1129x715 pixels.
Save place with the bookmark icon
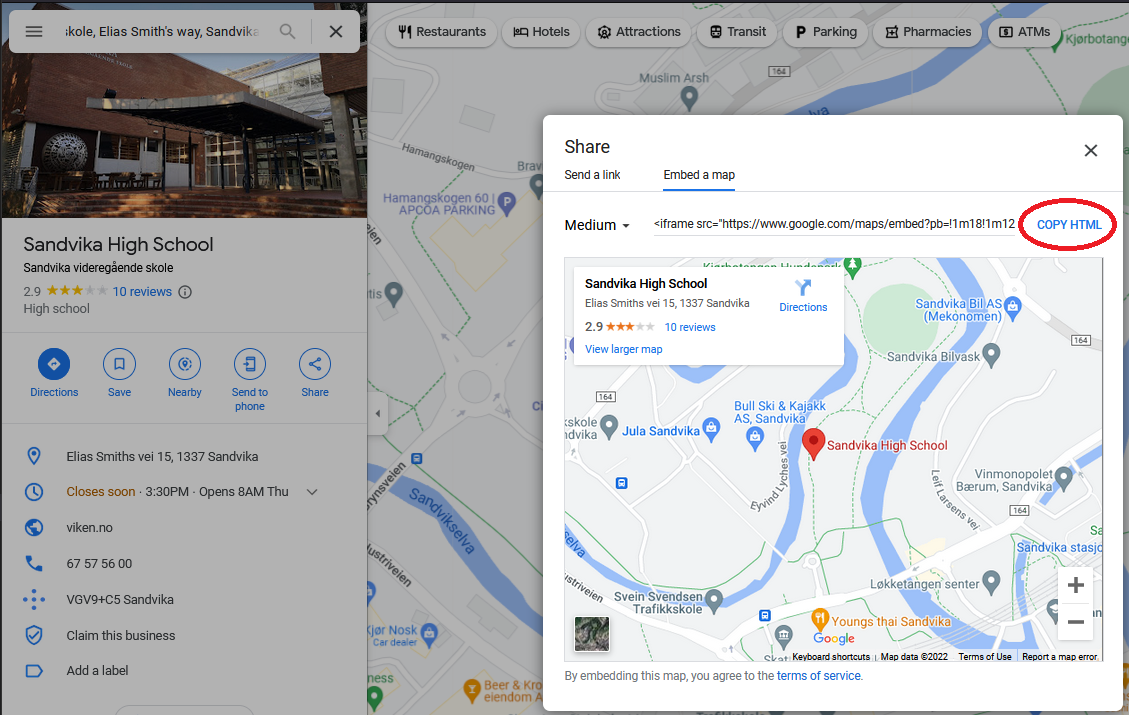click(120, 364)
